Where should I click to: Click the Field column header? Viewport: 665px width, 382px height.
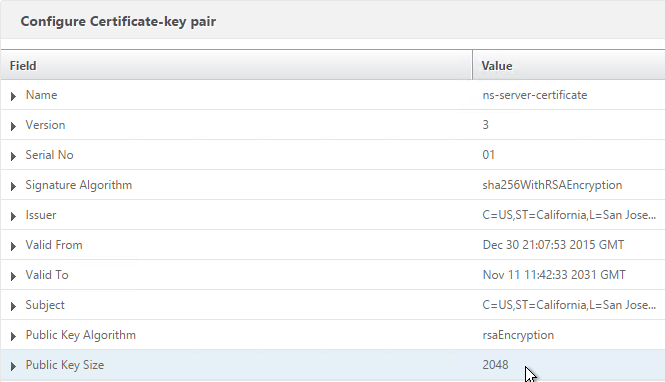(236, 65)
